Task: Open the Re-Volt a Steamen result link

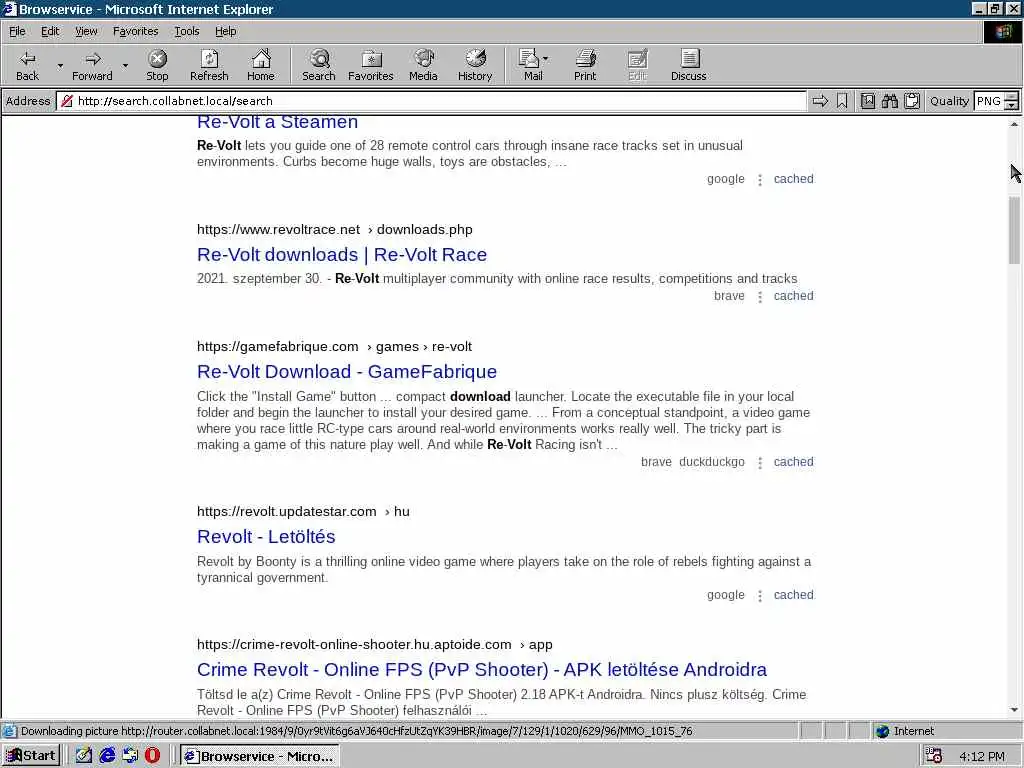Action: click(x=278, y=123)
